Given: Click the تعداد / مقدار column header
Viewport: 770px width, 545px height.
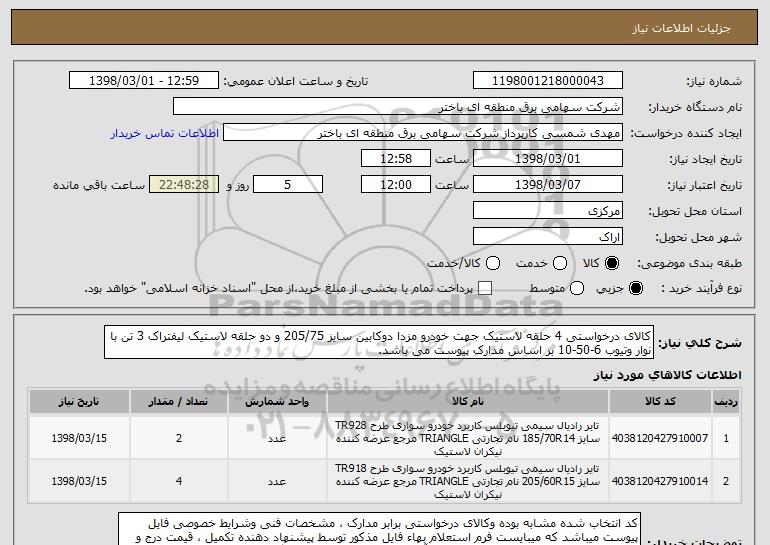Looking at the screenshot, I should [179, 402].
